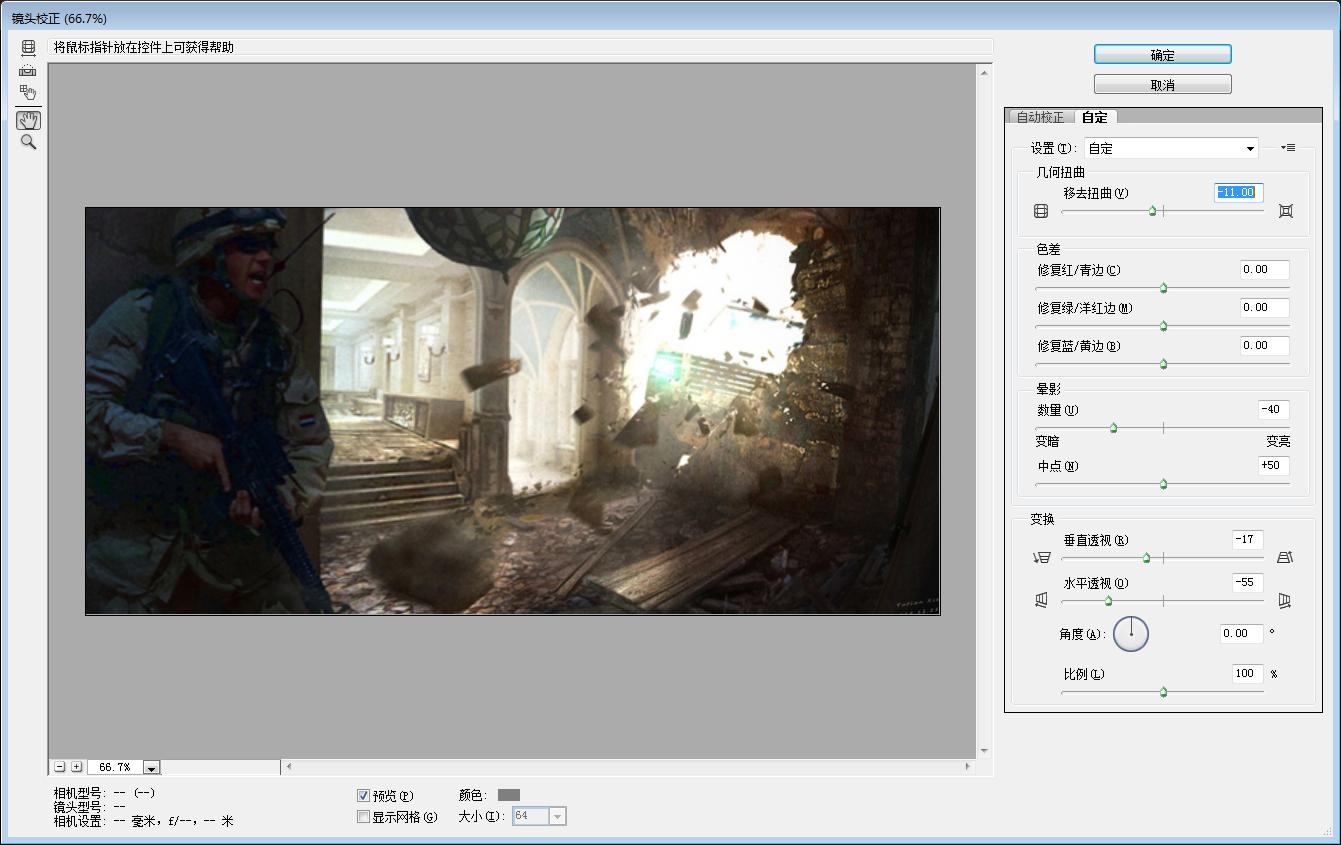
Task: Click the barrel distortion icon left of slider
Action: coord(1041,211)
